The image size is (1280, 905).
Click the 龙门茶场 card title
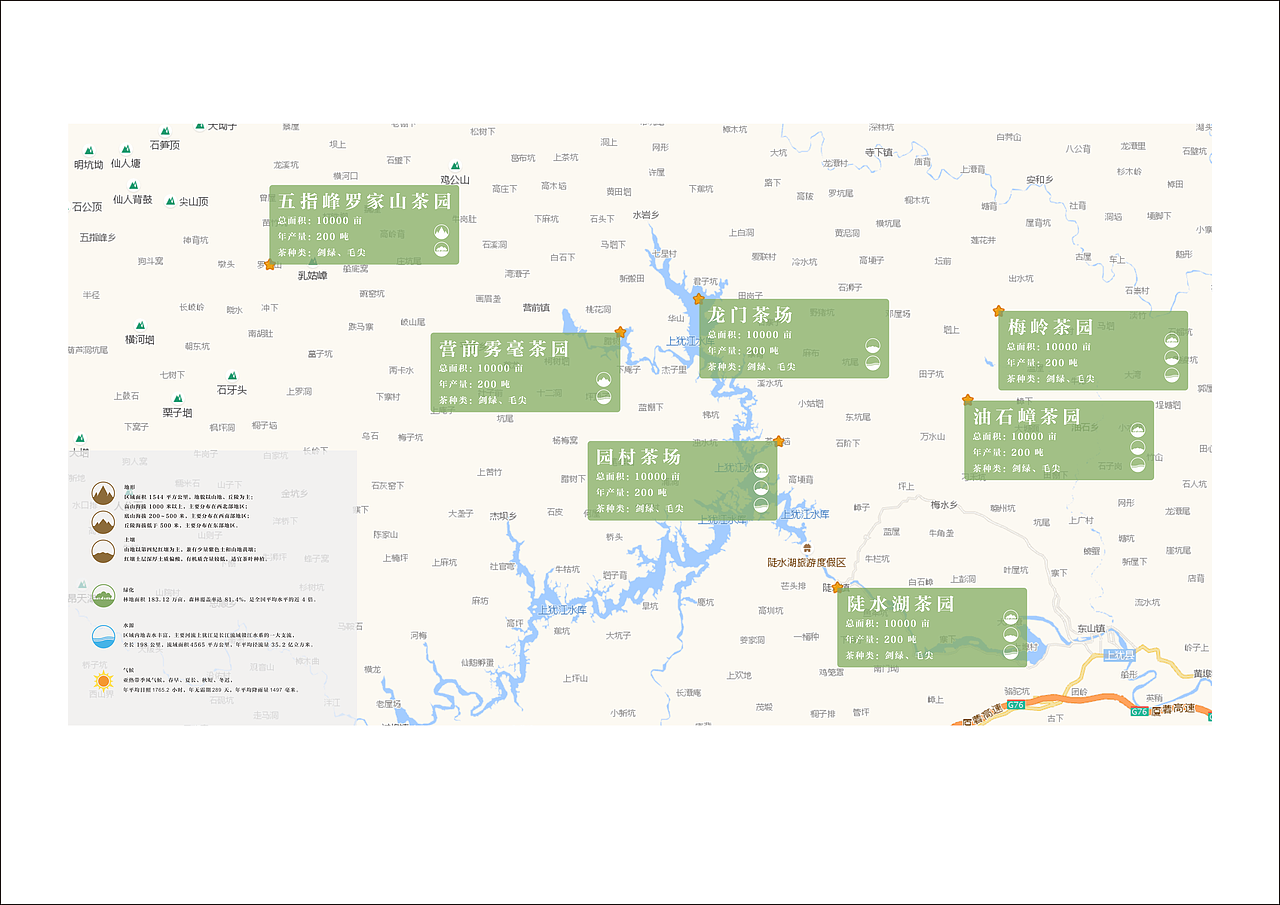[750, 314]
